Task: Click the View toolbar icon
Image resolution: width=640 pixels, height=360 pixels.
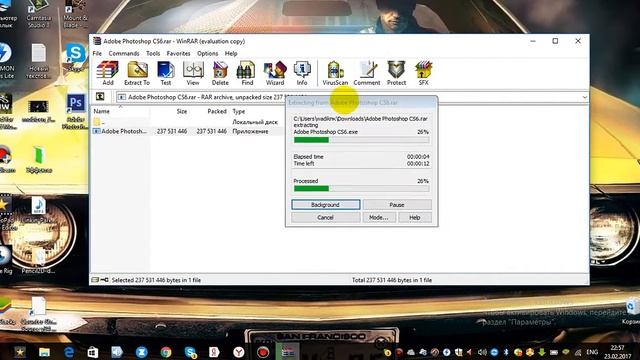Action: pyautogui.click(x=193, y=73)
